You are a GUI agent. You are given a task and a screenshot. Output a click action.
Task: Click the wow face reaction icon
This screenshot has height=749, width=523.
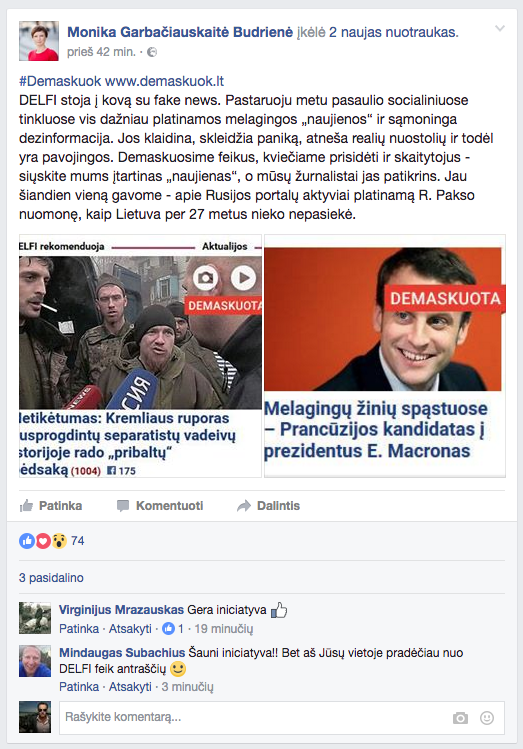point(59,541)
